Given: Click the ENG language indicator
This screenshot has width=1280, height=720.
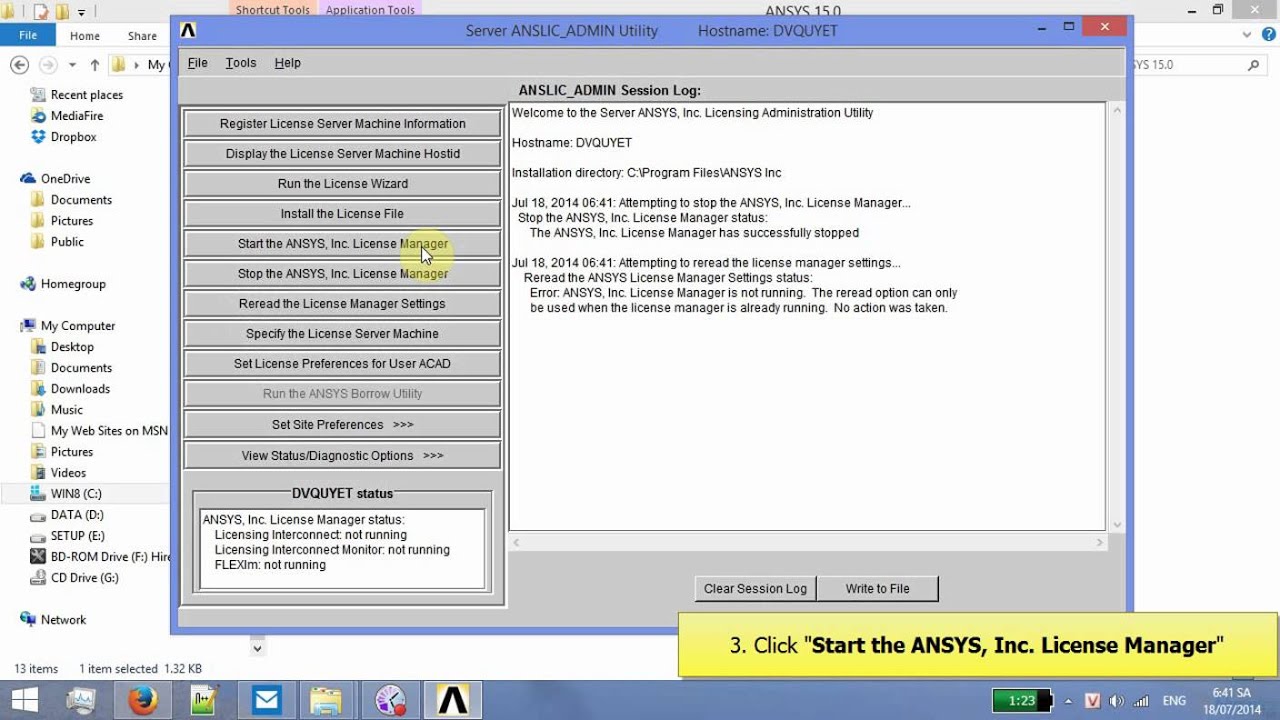Looking at the screenshot, I should [1174, 701].
